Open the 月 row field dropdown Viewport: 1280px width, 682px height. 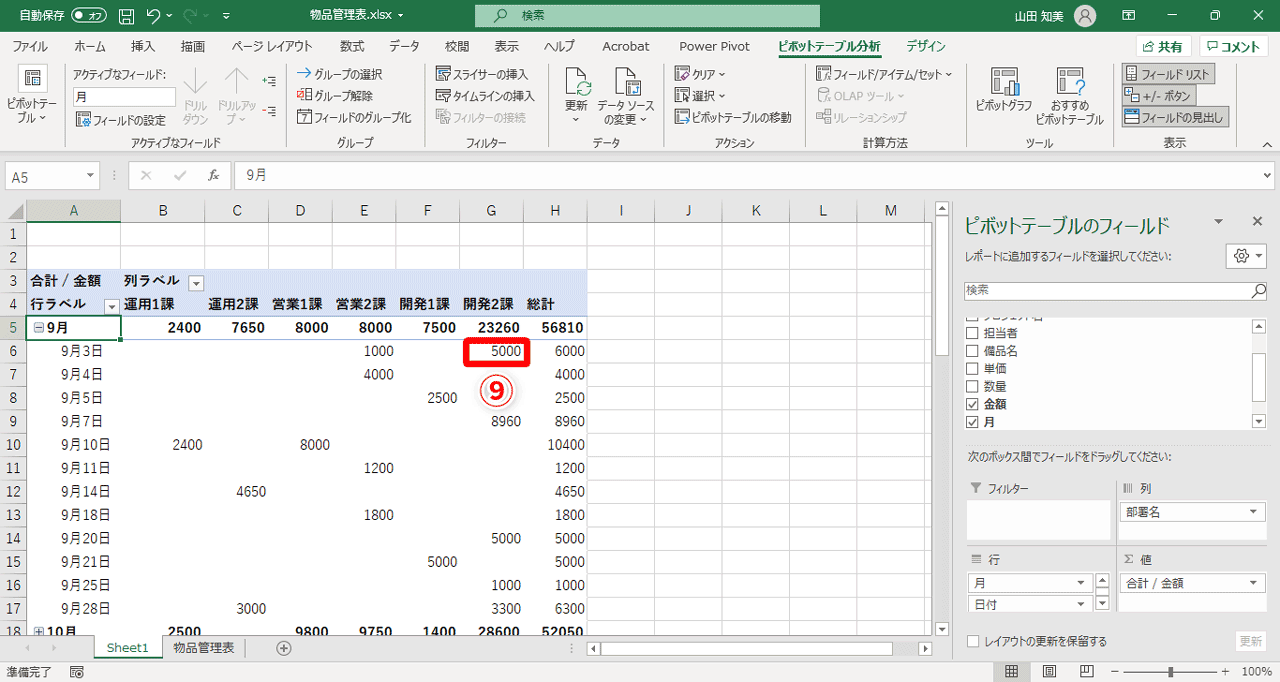point(1081,583)
